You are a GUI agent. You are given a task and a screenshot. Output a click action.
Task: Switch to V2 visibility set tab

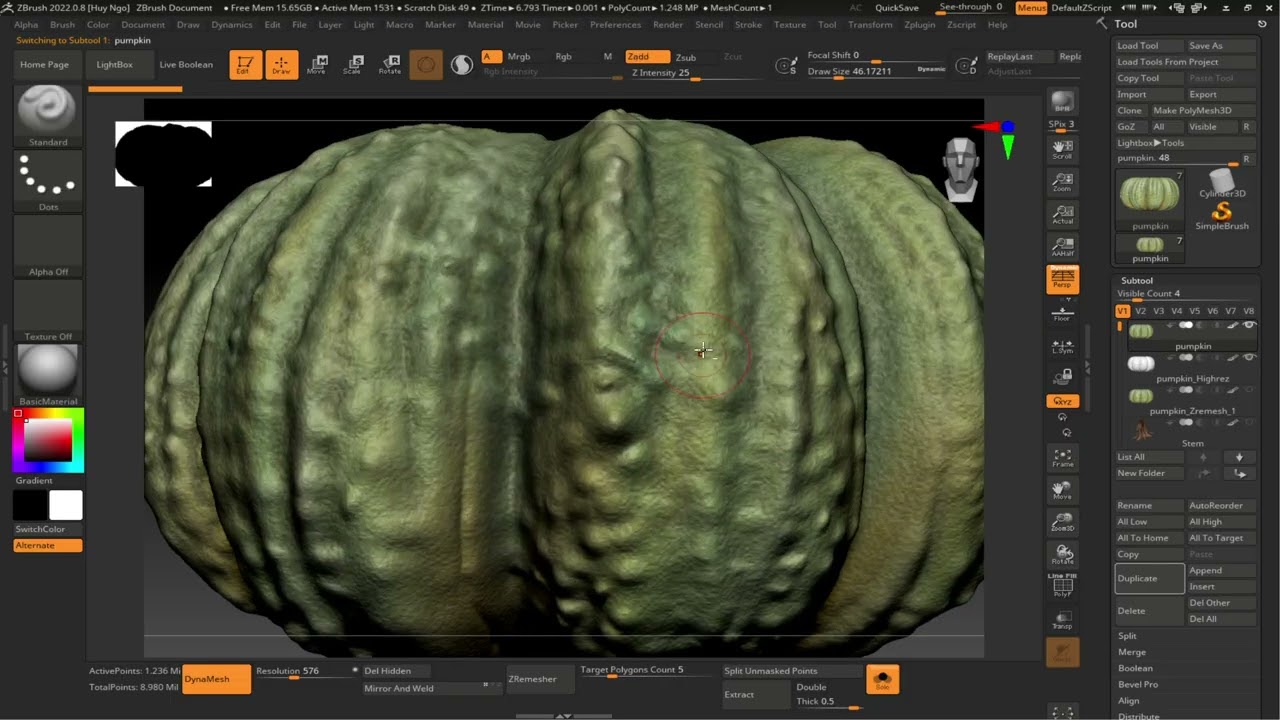coord(1140,311)
